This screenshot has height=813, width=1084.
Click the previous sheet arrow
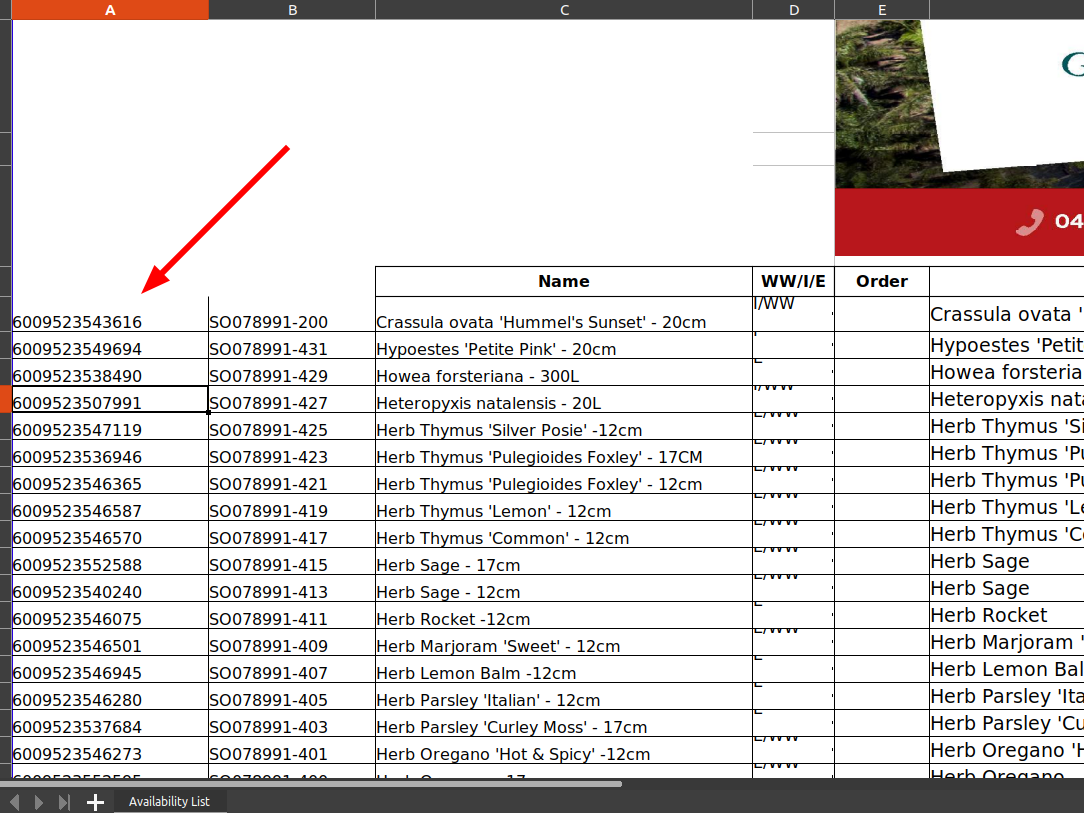pos(15,802)
